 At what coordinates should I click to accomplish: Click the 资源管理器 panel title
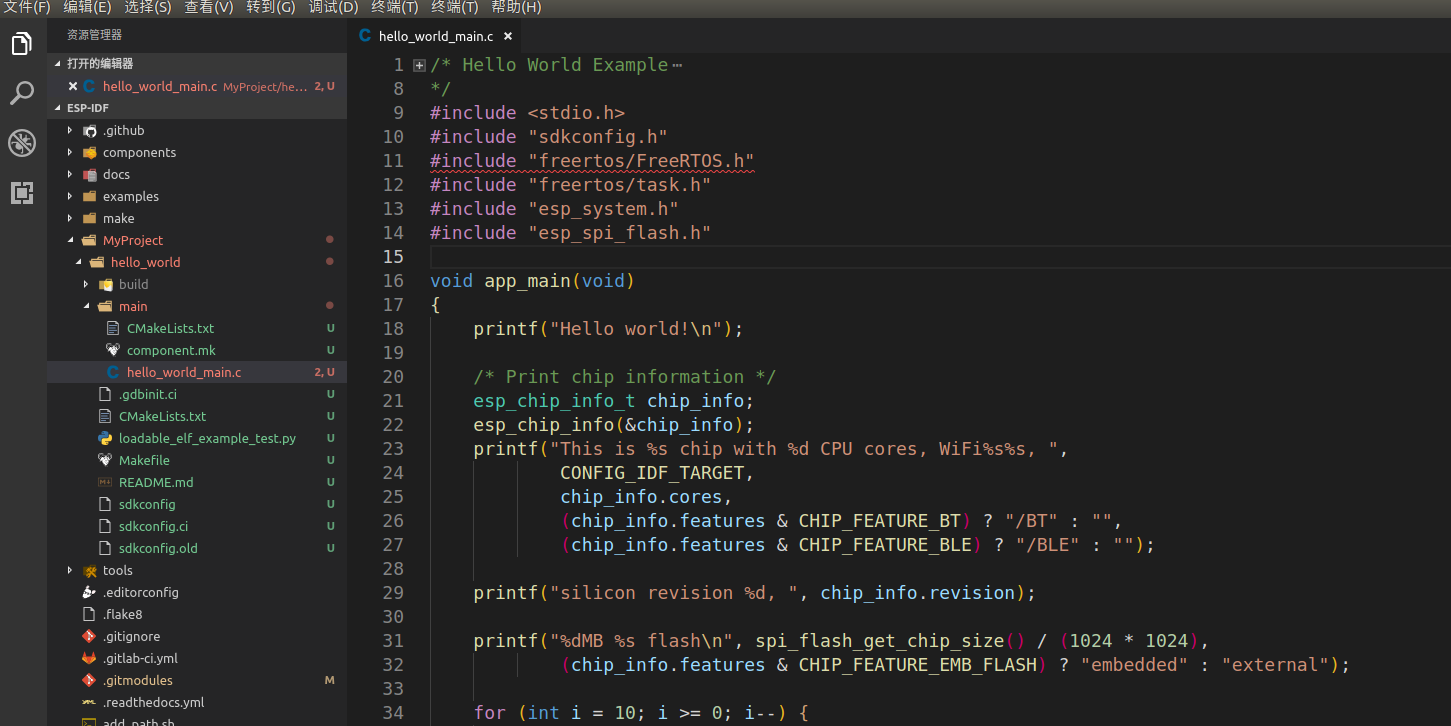click(94, 35)
